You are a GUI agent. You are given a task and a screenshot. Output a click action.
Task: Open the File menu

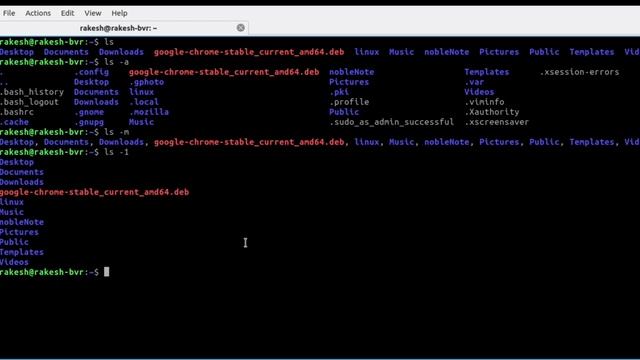point(9,13)
